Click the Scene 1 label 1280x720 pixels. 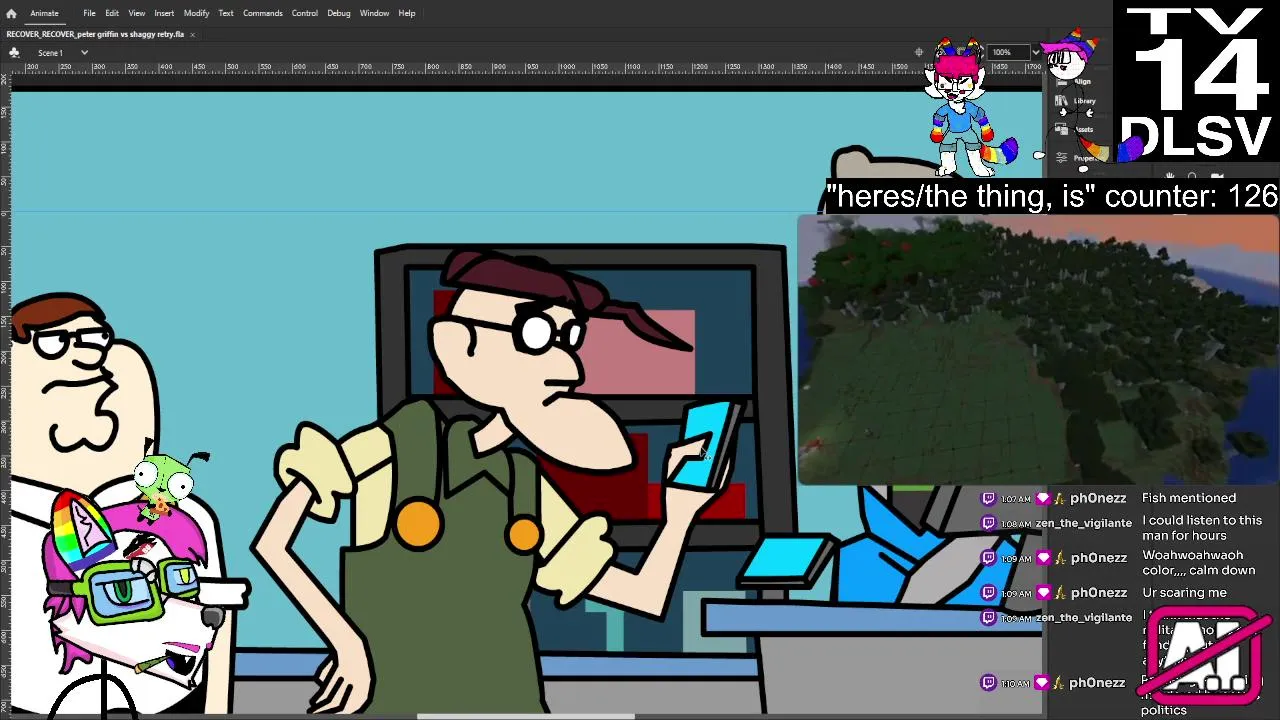pos(50,52)
